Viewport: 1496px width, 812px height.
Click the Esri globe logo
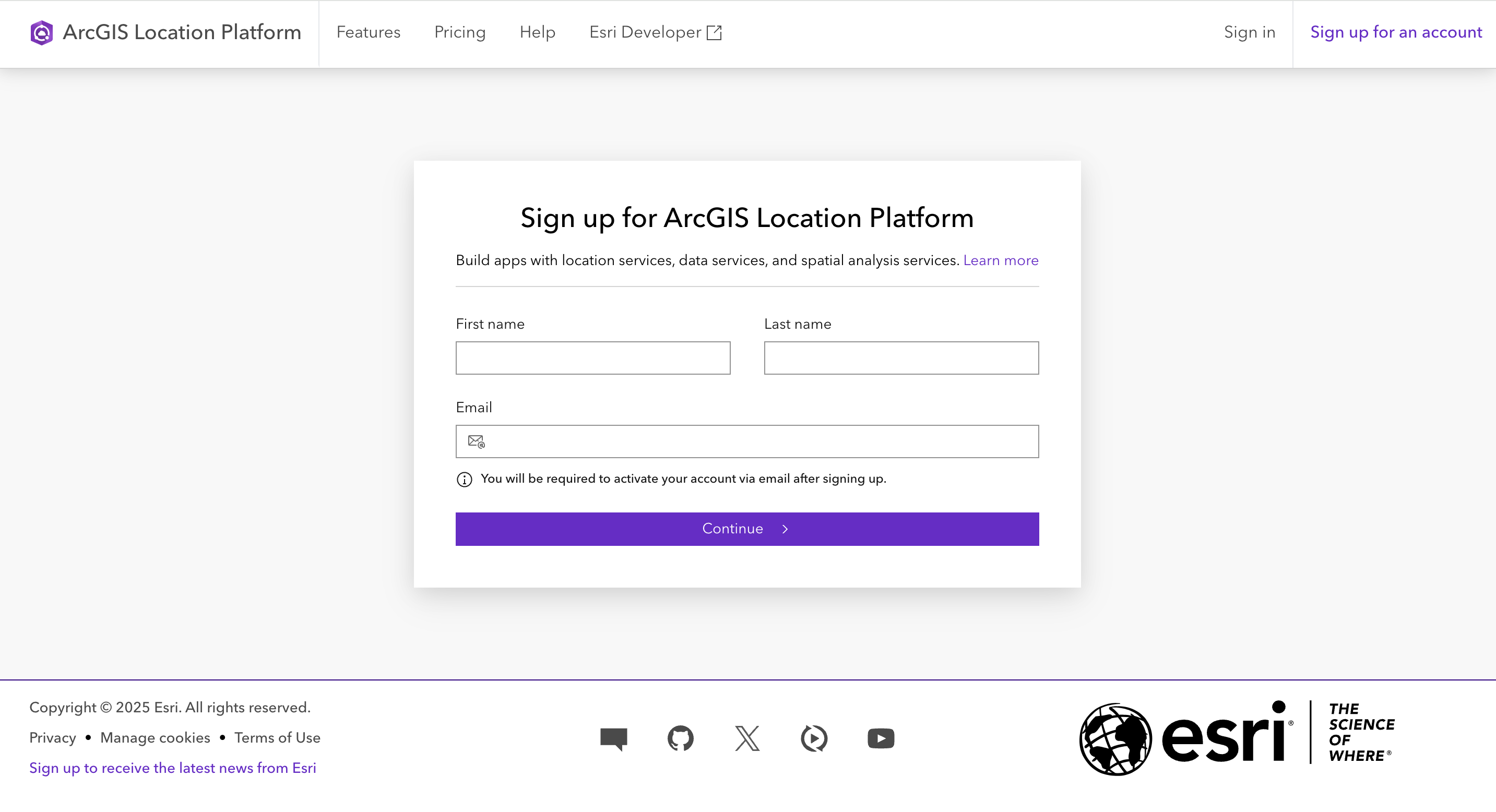pos(1115,738)
